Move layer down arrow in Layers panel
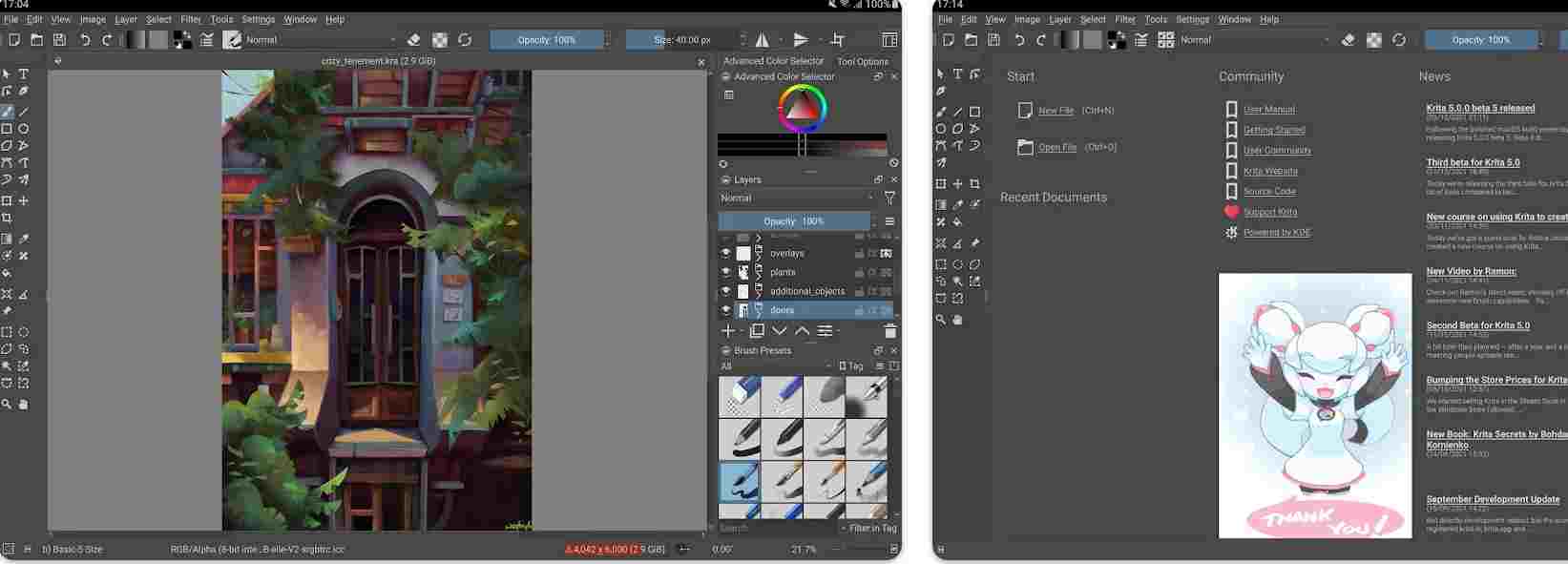 [x=780, y=331]
